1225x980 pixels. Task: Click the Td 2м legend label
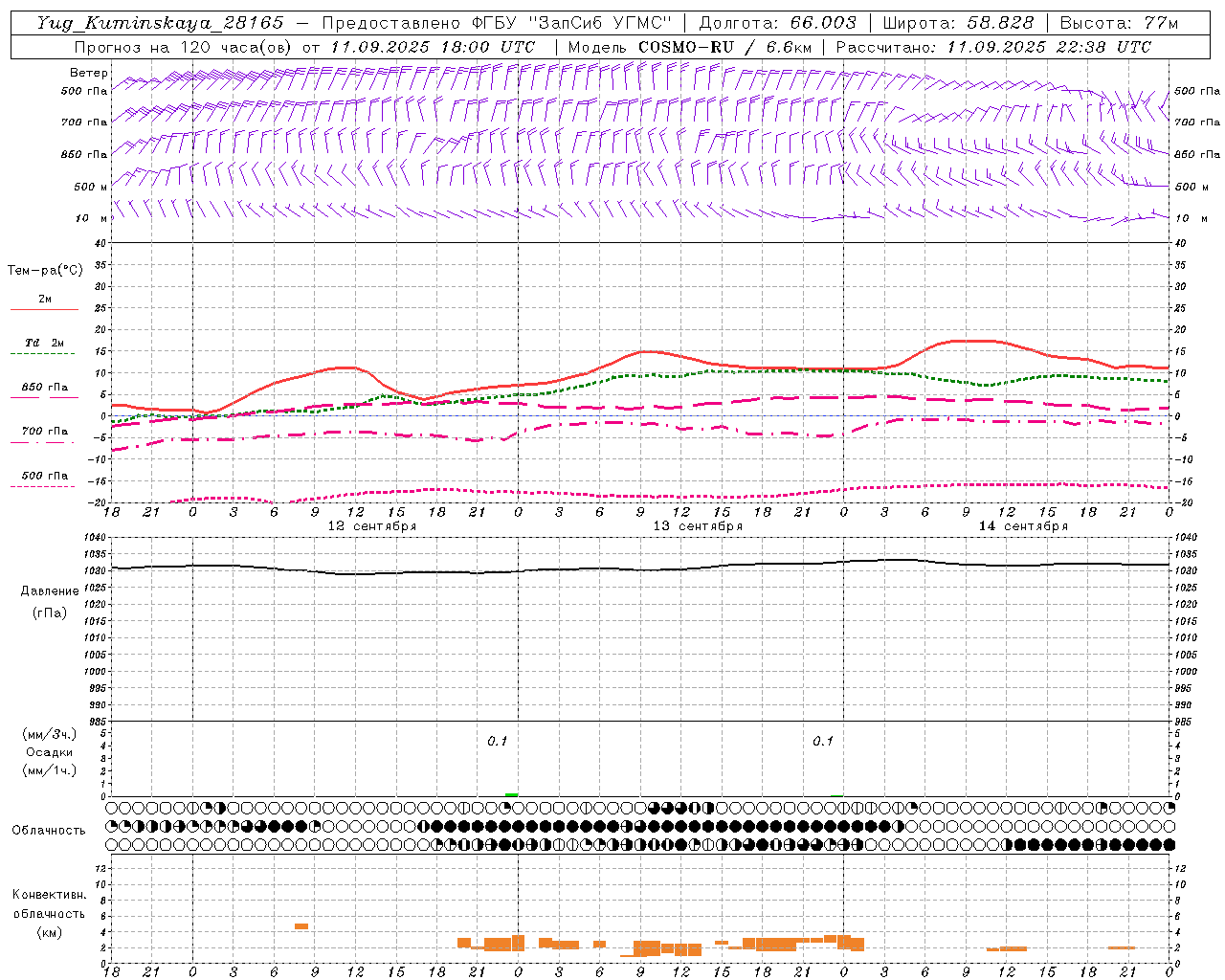point(45,343)
